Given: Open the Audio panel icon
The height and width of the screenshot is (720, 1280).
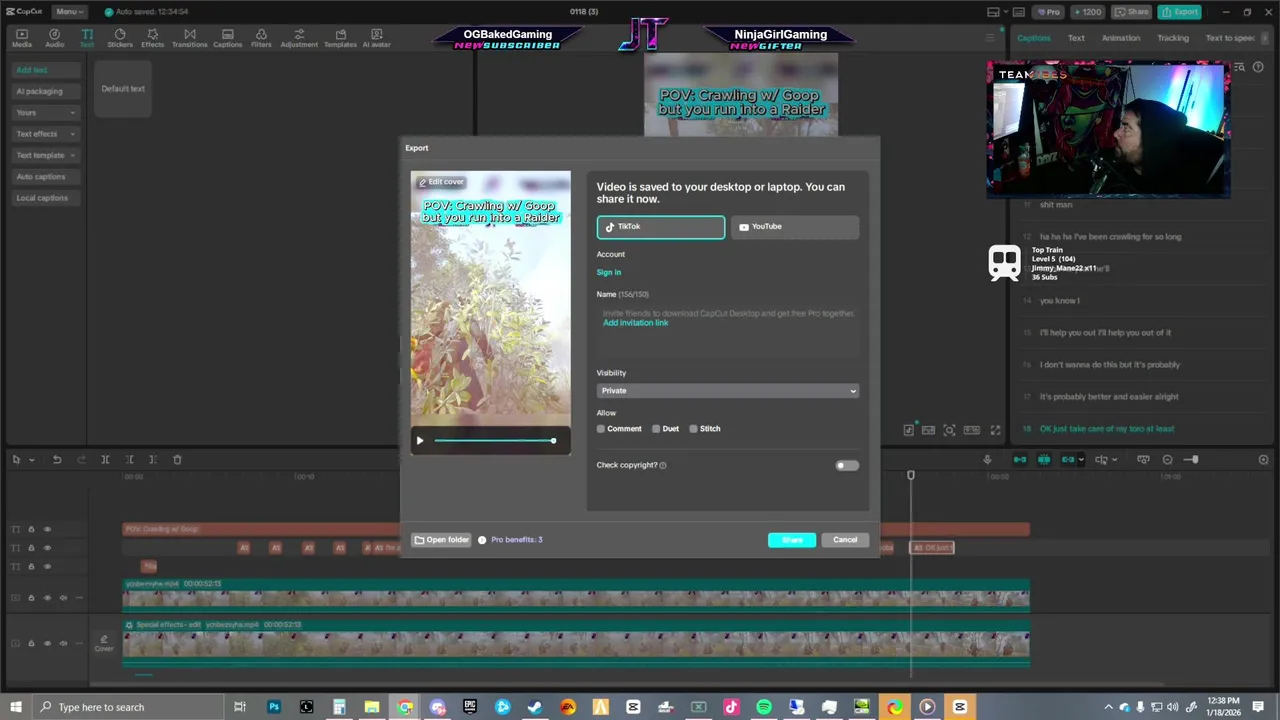Looking at the screenshot, I should point(54,38).
